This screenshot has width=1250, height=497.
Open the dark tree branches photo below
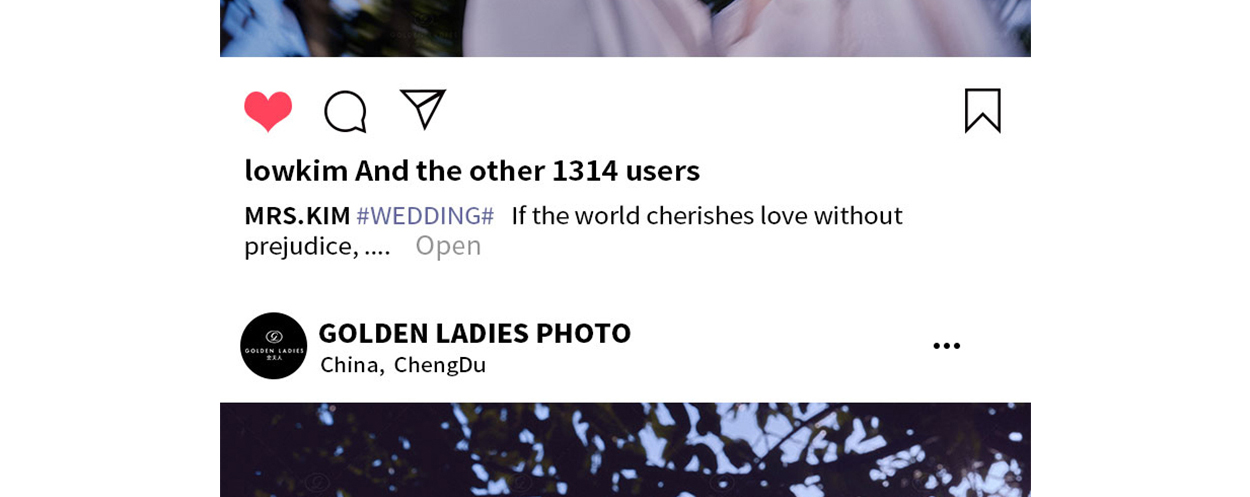625,450
